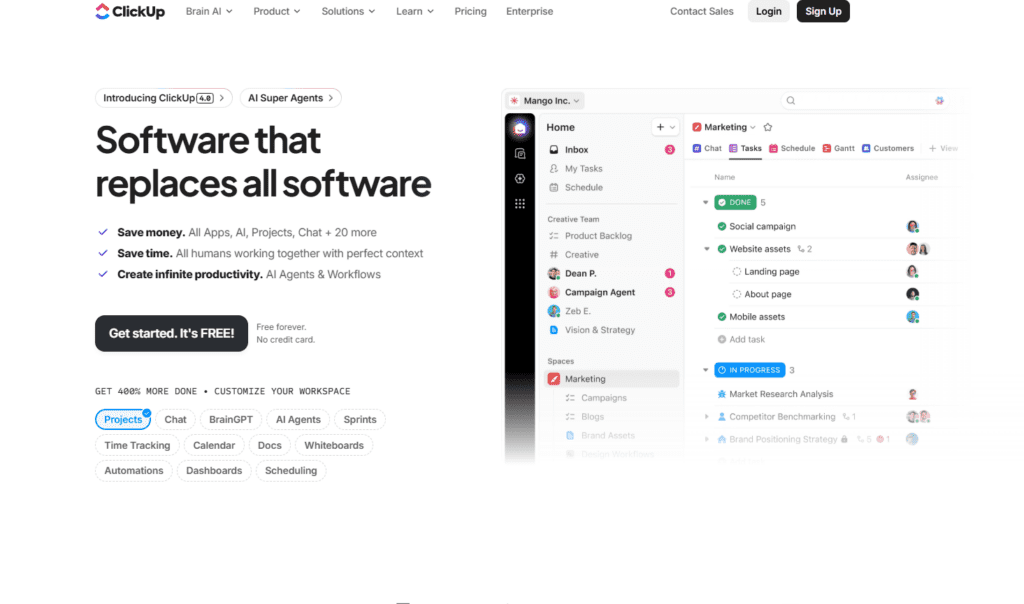Screen dimensions: 1024x604
Task: Click the AI sparkle icon in search bar
Action: (939, 101)
